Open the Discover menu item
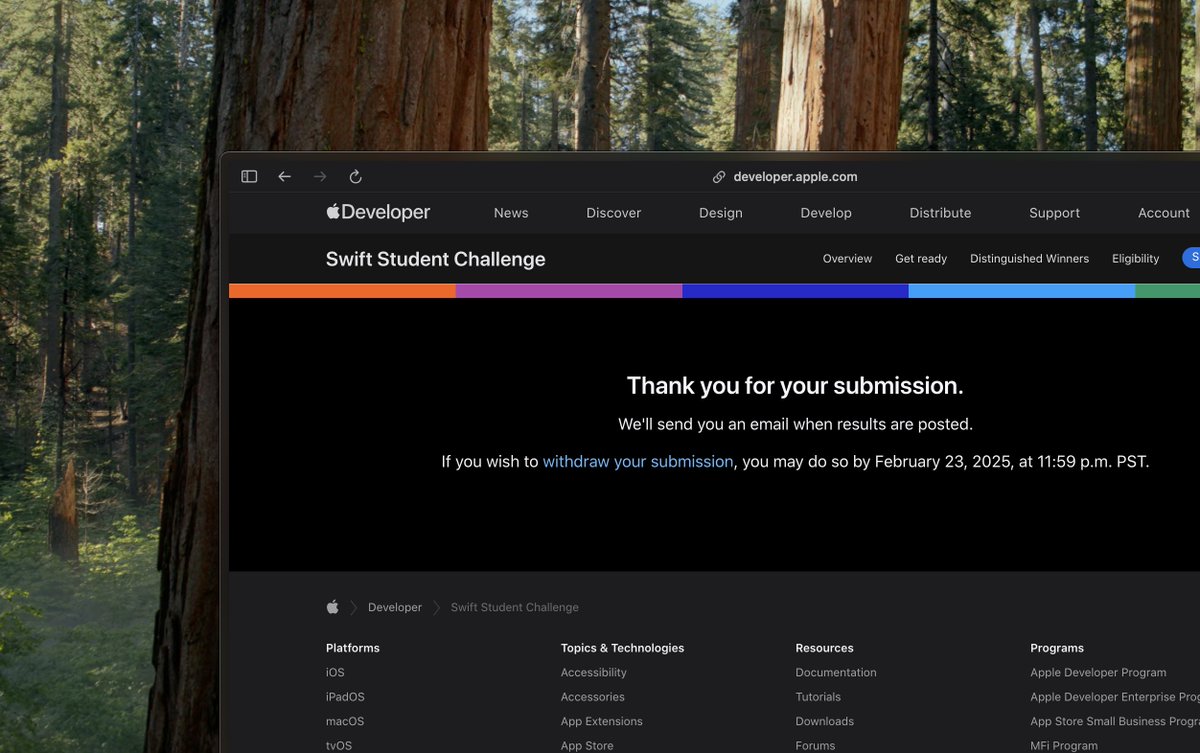1200x753 pixels. click(614, 213)
